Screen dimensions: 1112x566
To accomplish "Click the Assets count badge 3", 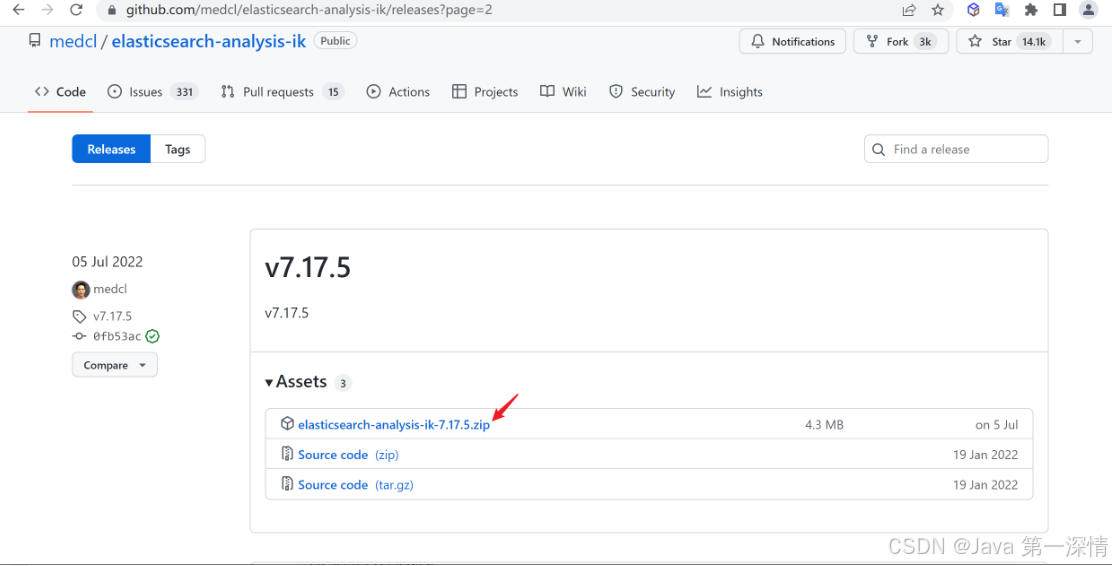I will coord(343,383).
